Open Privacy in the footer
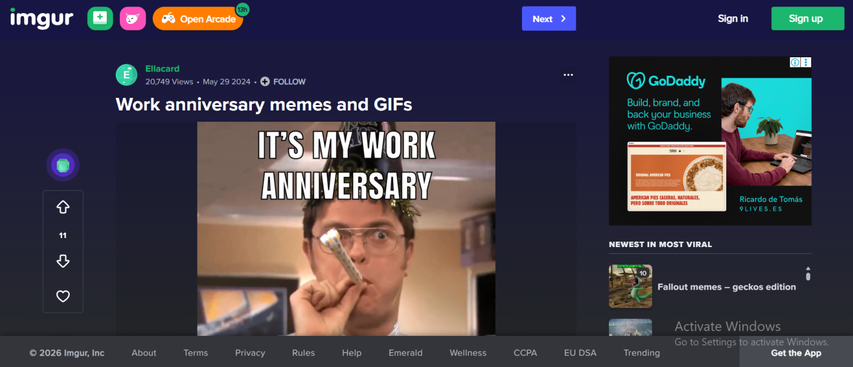 [x=250, y=353]
